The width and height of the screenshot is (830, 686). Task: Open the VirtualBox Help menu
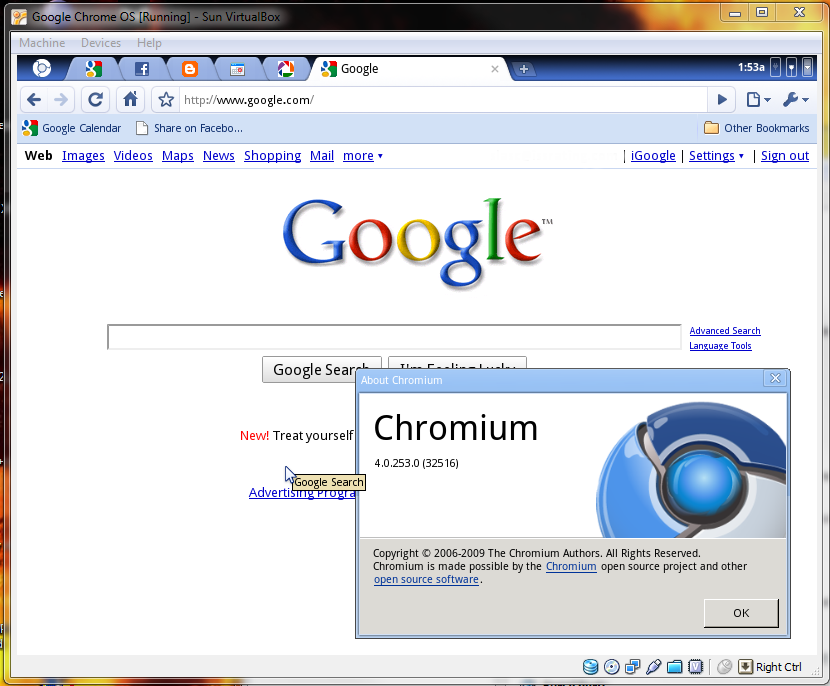149,43
